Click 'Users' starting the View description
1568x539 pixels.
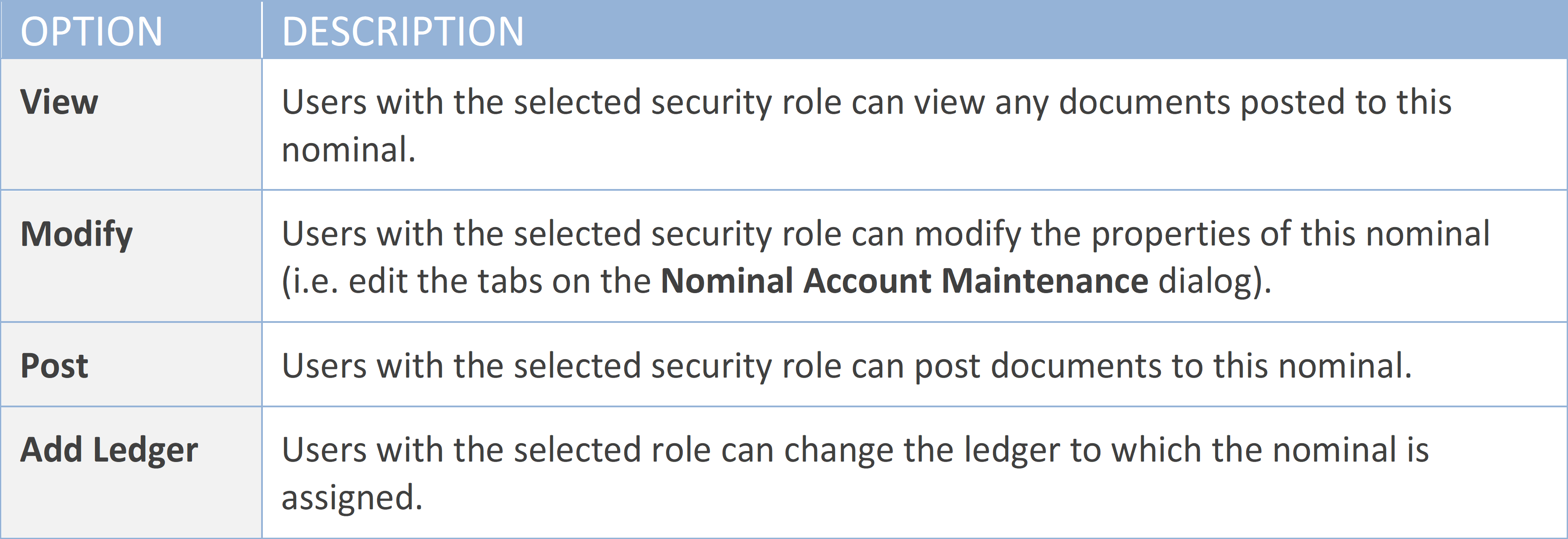[324, 101]
